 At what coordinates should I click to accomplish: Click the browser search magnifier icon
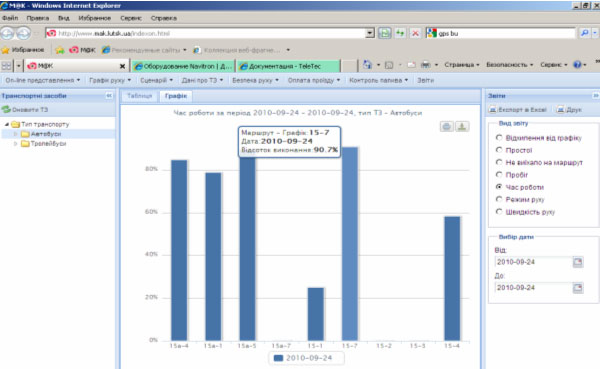[x=584, y=33]
